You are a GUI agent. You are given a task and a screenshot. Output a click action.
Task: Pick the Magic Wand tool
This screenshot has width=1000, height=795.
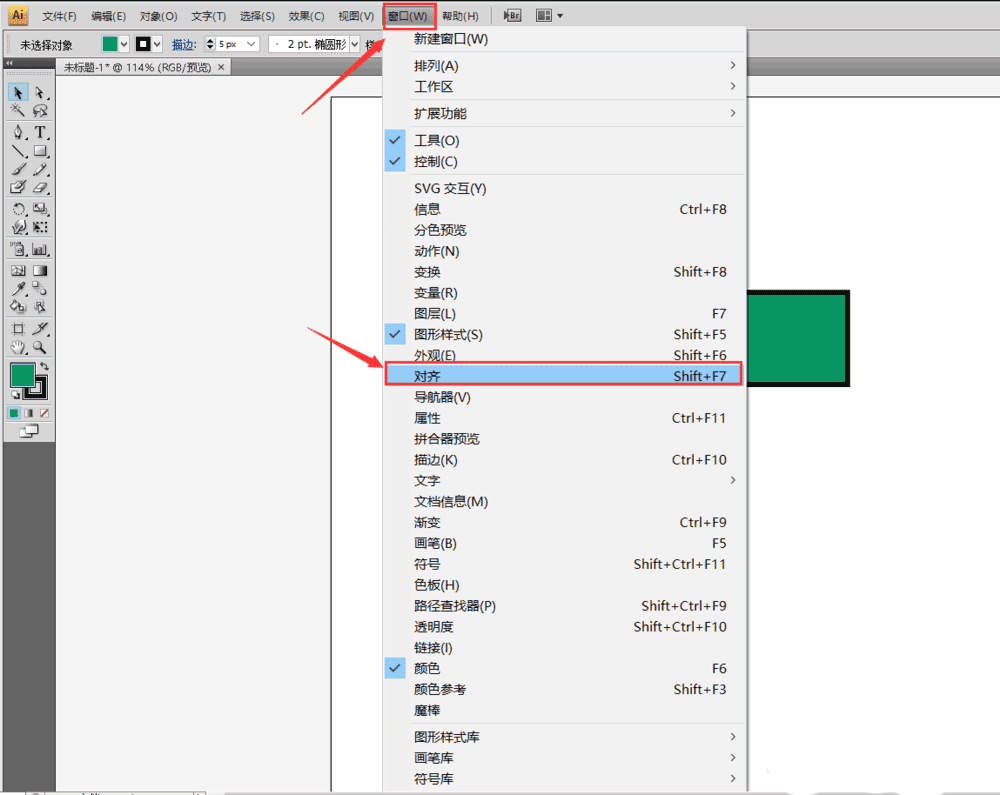pos(18,111)
